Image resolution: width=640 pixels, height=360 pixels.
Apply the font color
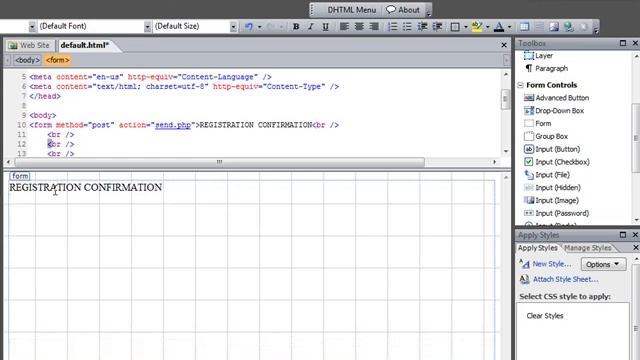pyautogui.click(x=499, y=27)
